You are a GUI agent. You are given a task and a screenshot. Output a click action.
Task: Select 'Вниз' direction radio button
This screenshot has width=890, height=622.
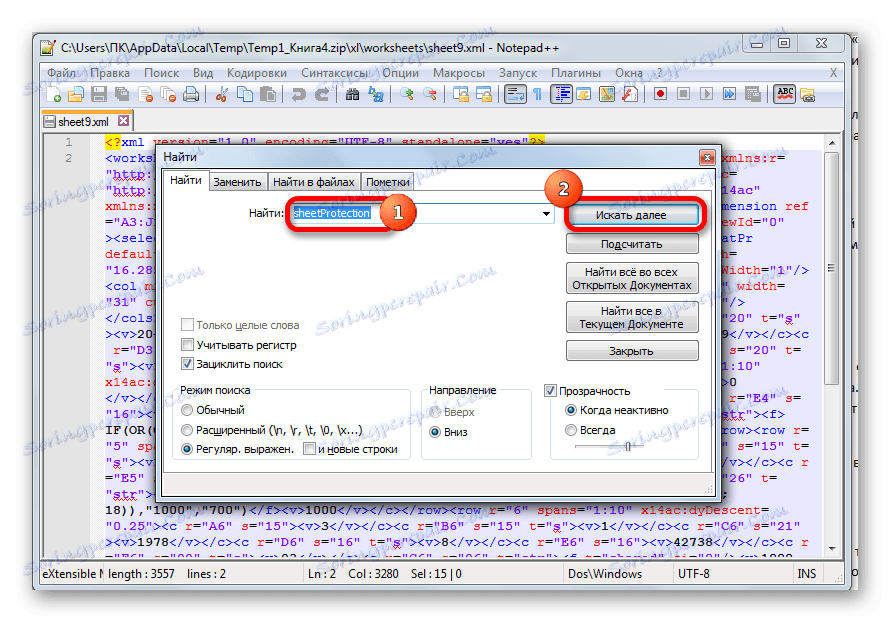point(435,432)
